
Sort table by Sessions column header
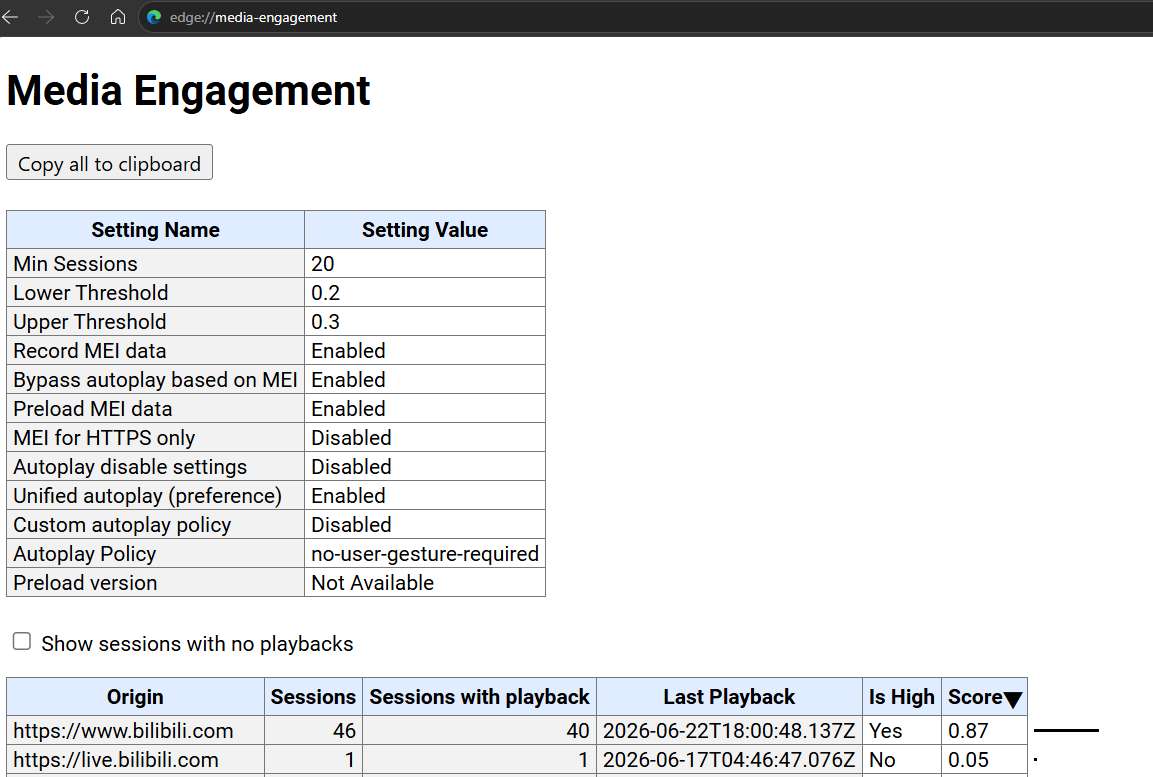click(313, 697)
